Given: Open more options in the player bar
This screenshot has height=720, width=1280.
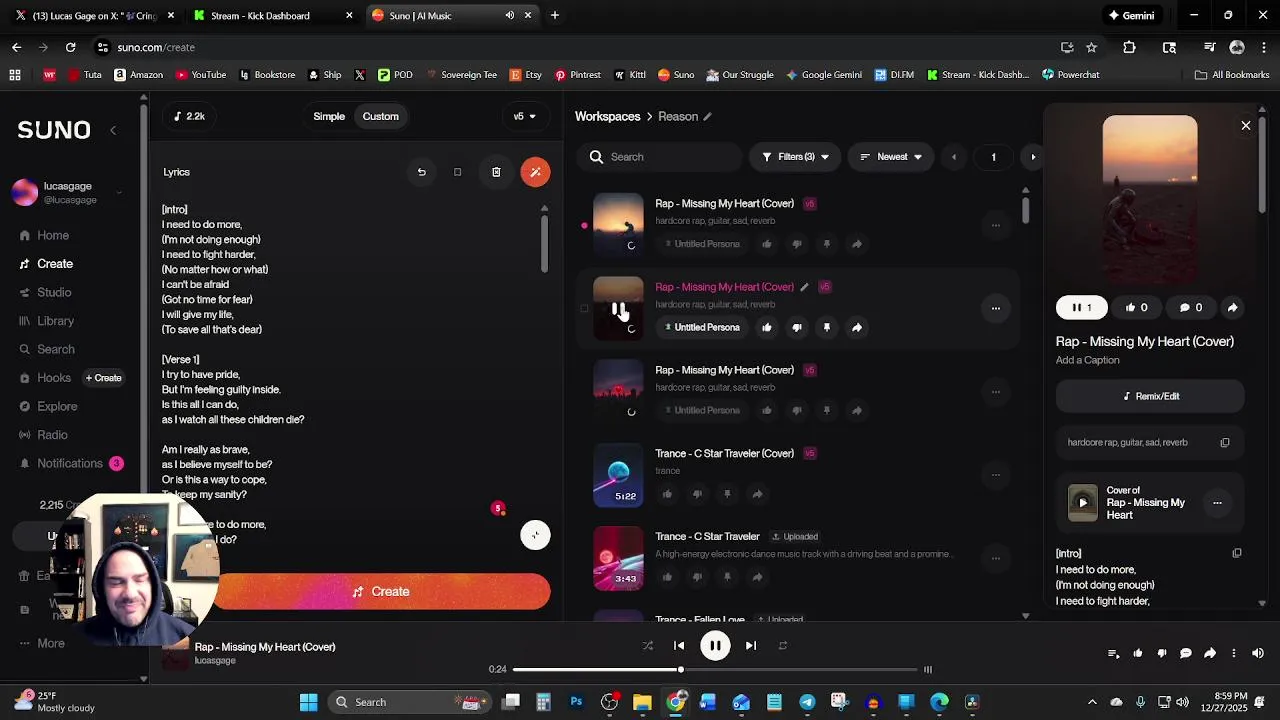Looking at the screenshot, I should point(1233,653).
